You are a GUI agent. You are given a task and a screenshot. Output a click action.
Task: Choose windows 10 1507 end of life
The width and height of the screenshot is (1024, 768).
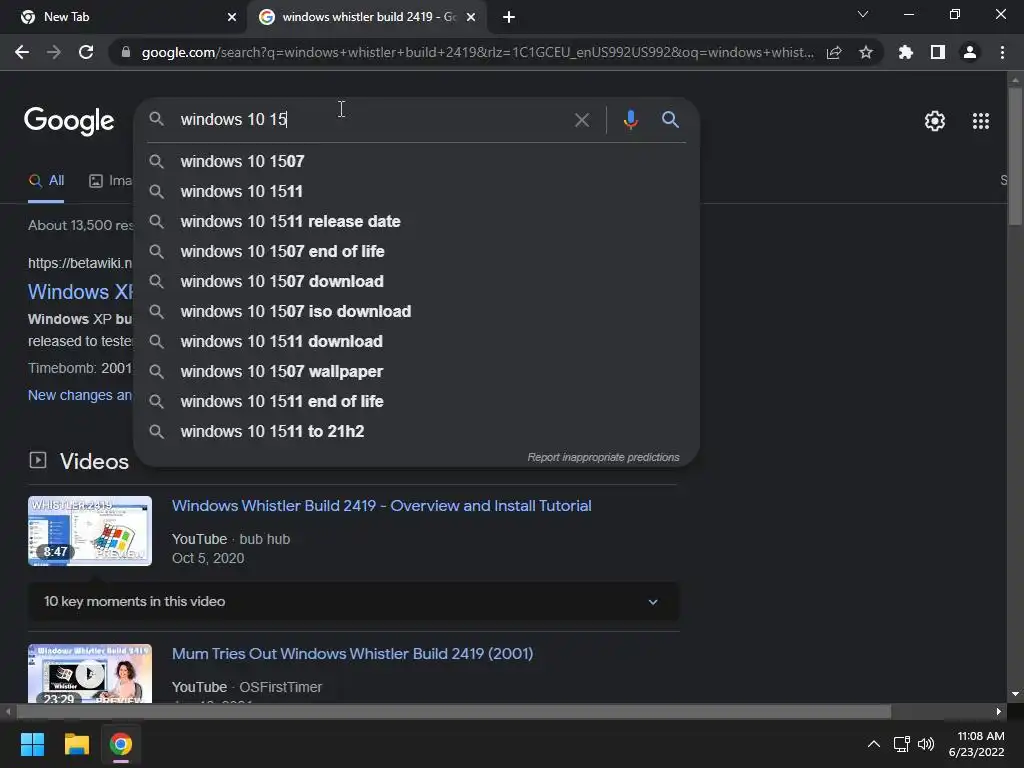pyautogui.click(x=416, y=251)
